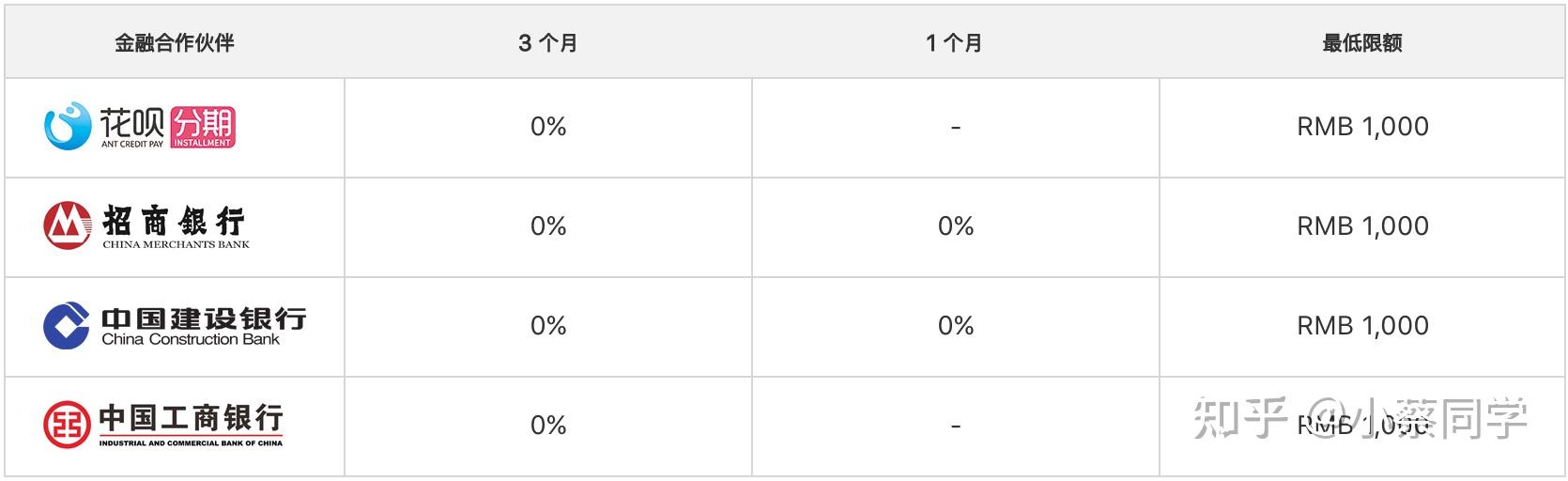Select the 1 个月 column header
This screenshot has width=1568, height=481.
(x=954, y=42)
